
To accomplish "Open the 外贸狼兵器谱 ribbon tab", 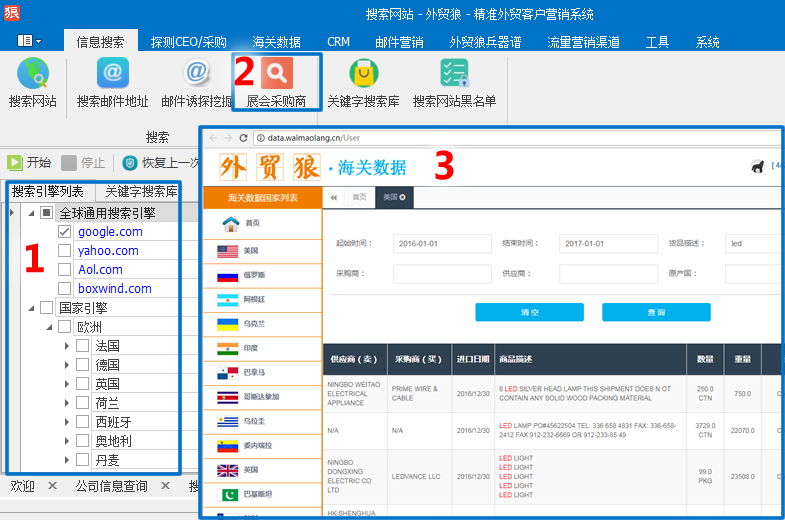I will (485, 42).
